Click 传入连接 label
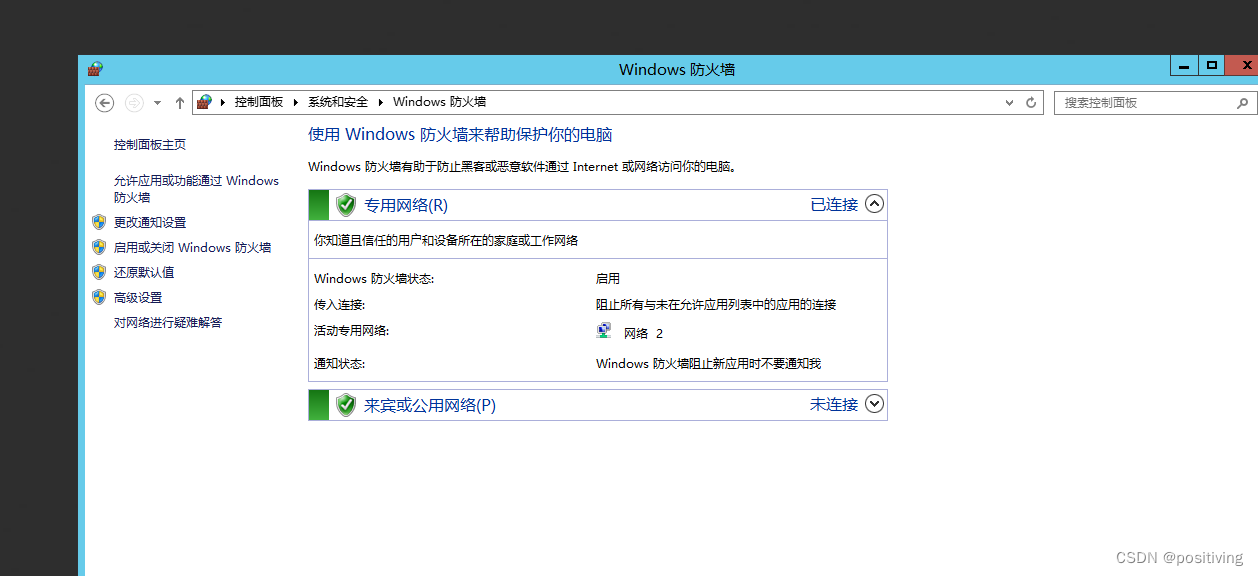Viewport: 1258px width, 576px height. tap(340, 304)
